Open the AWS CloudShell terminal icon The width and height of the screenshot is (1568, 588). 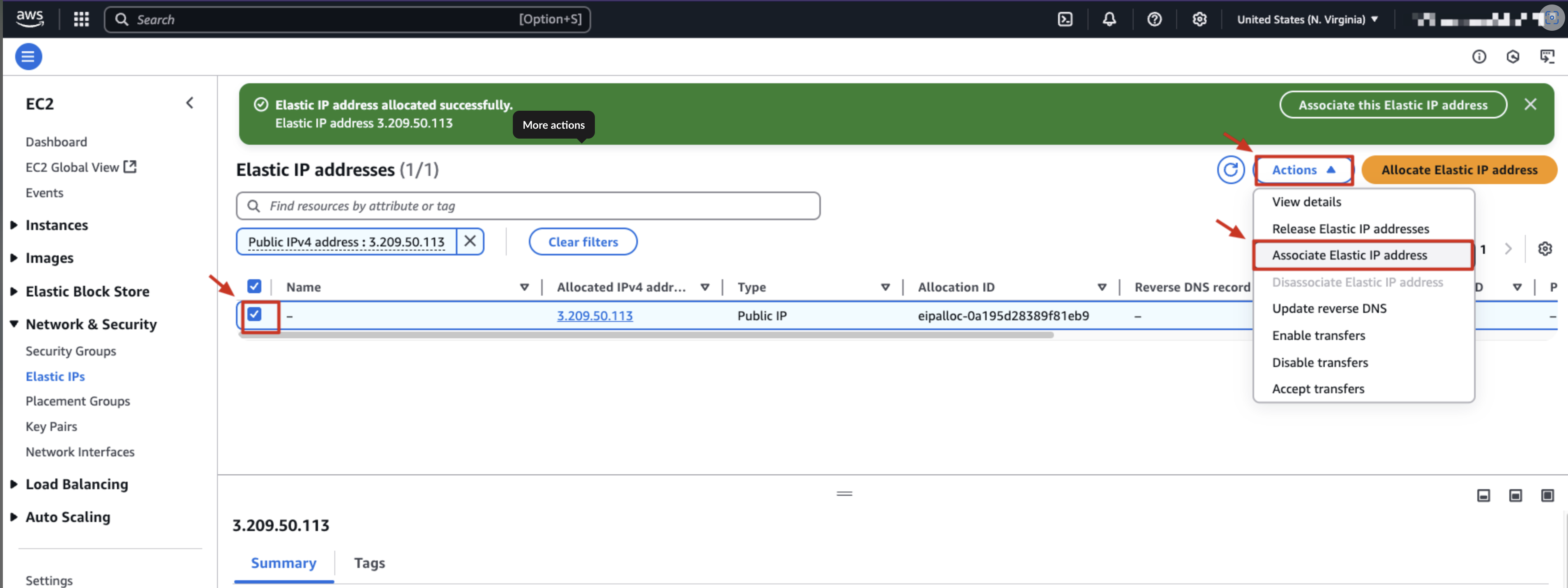(x=1065, y=19)
